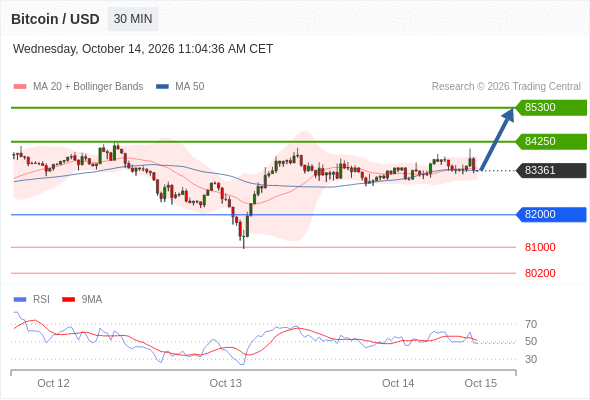Click the 30 MIN timeframe badge
Image resolution: width=590 pixels, height=400 pixels.
[133, 19]
